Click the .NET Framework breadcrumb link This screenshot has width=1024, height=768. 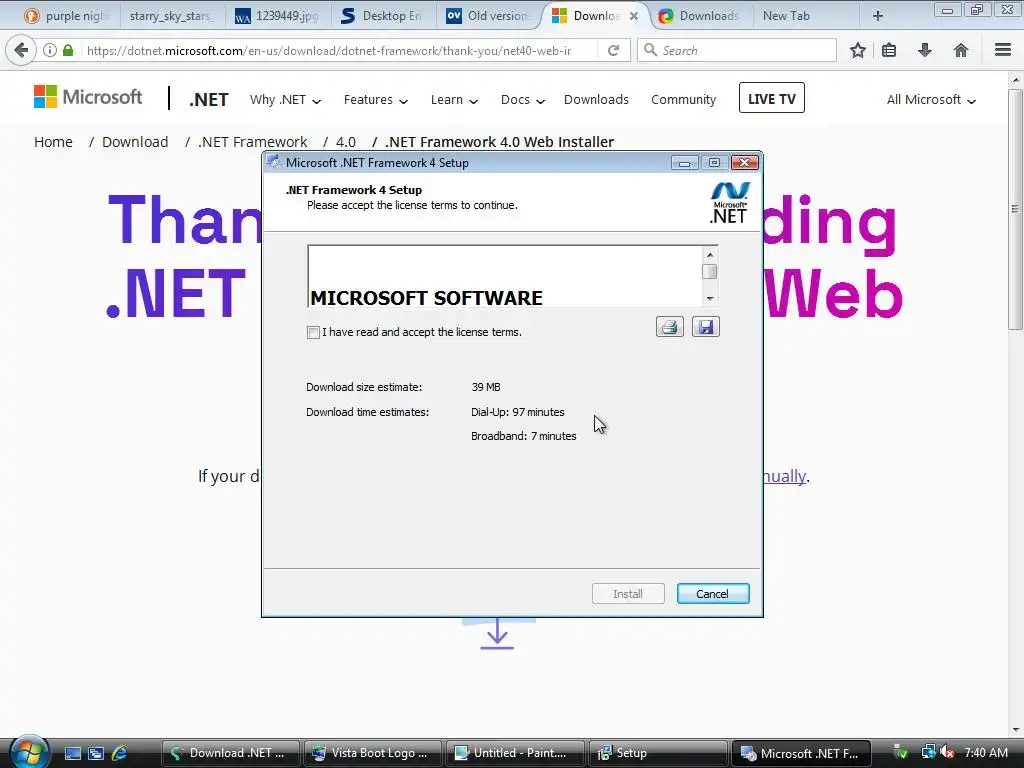coord(253,142)
